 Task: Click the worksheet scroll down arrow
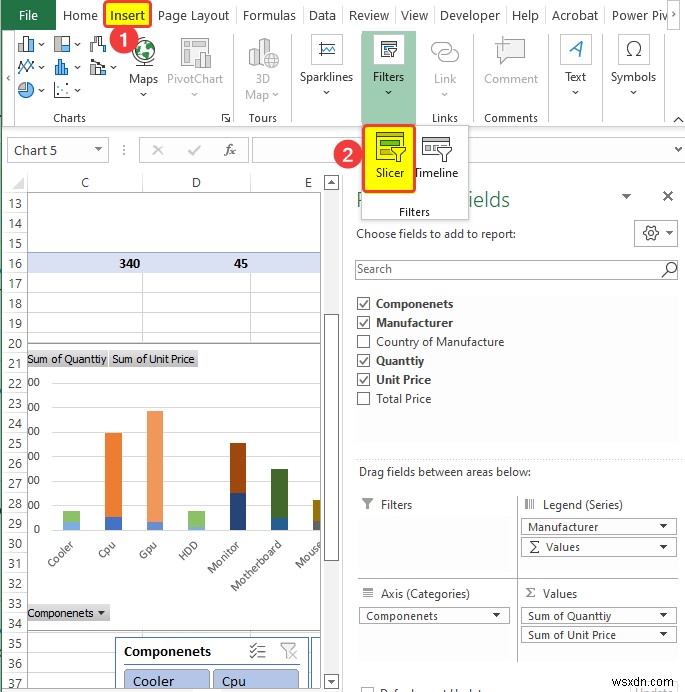331,680
